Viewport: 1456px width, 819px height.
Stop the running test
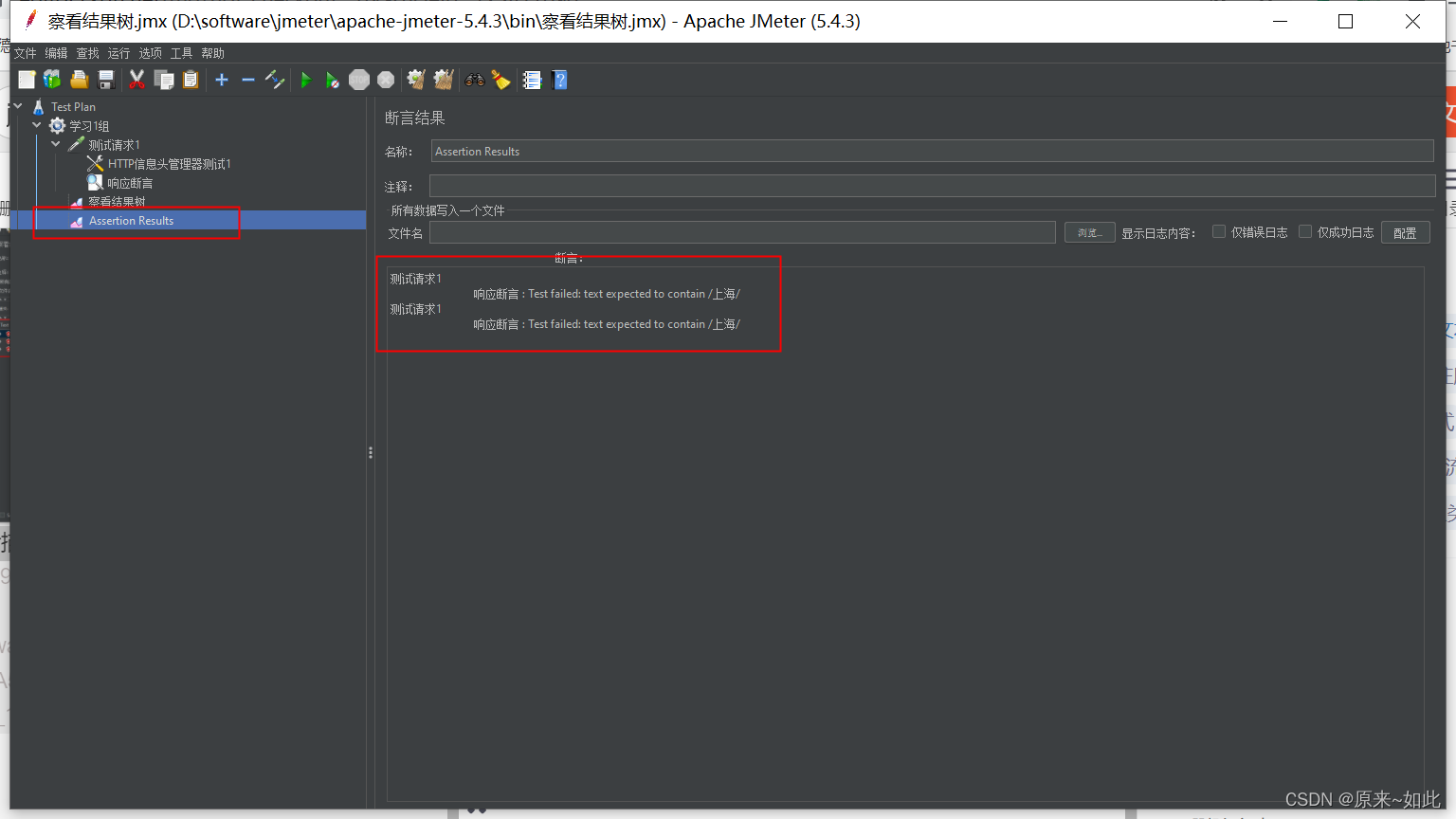point(359,80)
